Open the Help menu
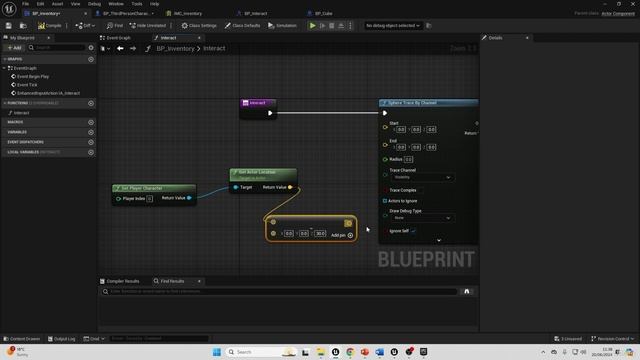The width and height of the screenshot is (640, 360). point(154,4)
